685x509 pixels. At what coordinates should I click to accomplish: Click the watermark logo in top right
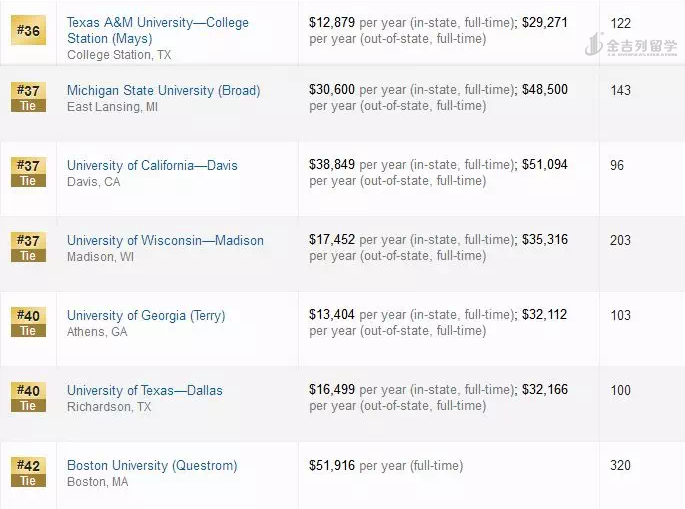[630, 46]
